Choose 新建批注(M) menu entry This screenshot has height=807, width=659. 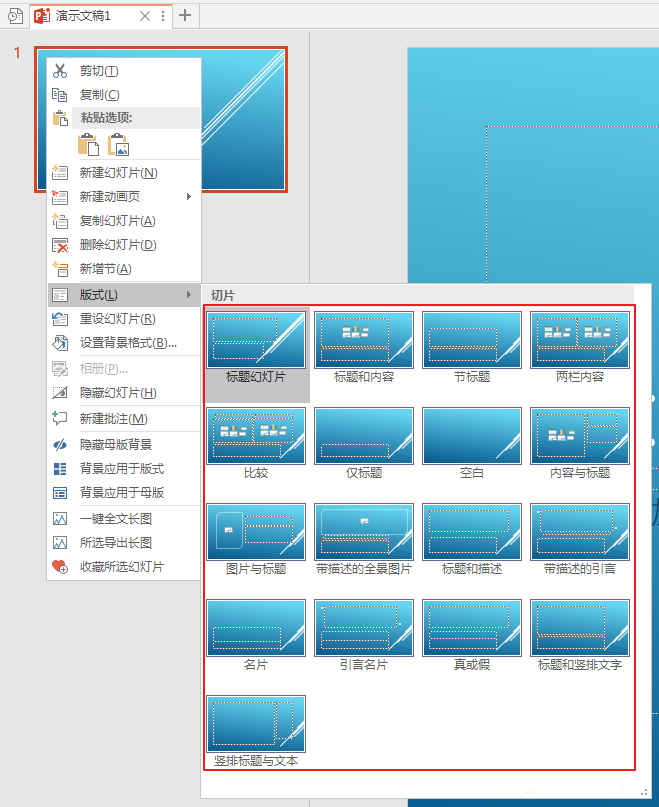124,418
